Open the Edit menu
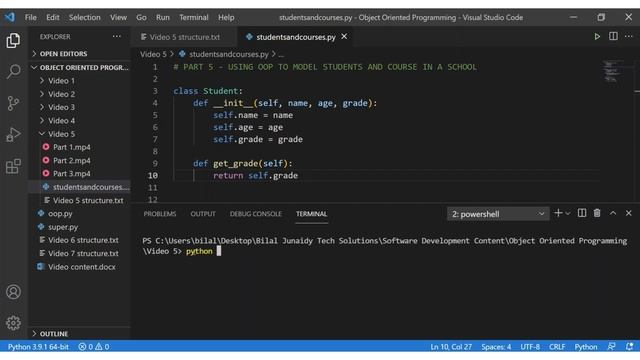Viewport: 640px width, 360px height. pos(53,18)
